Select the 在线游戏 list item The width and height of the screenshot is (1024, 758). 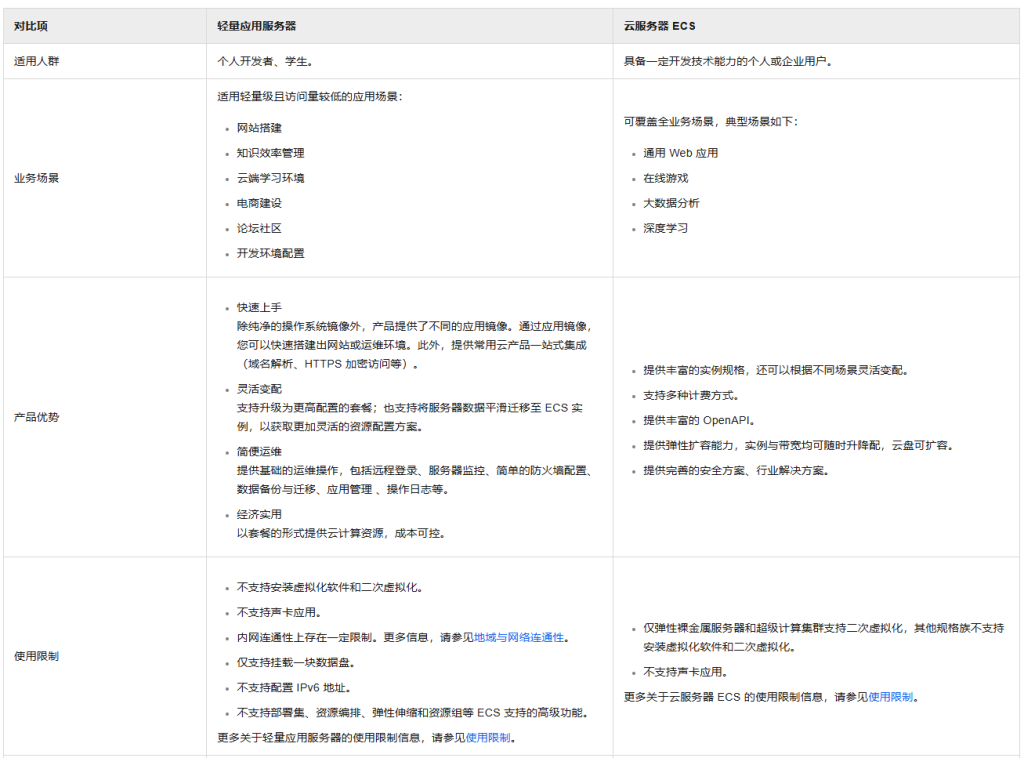point(665,178)
